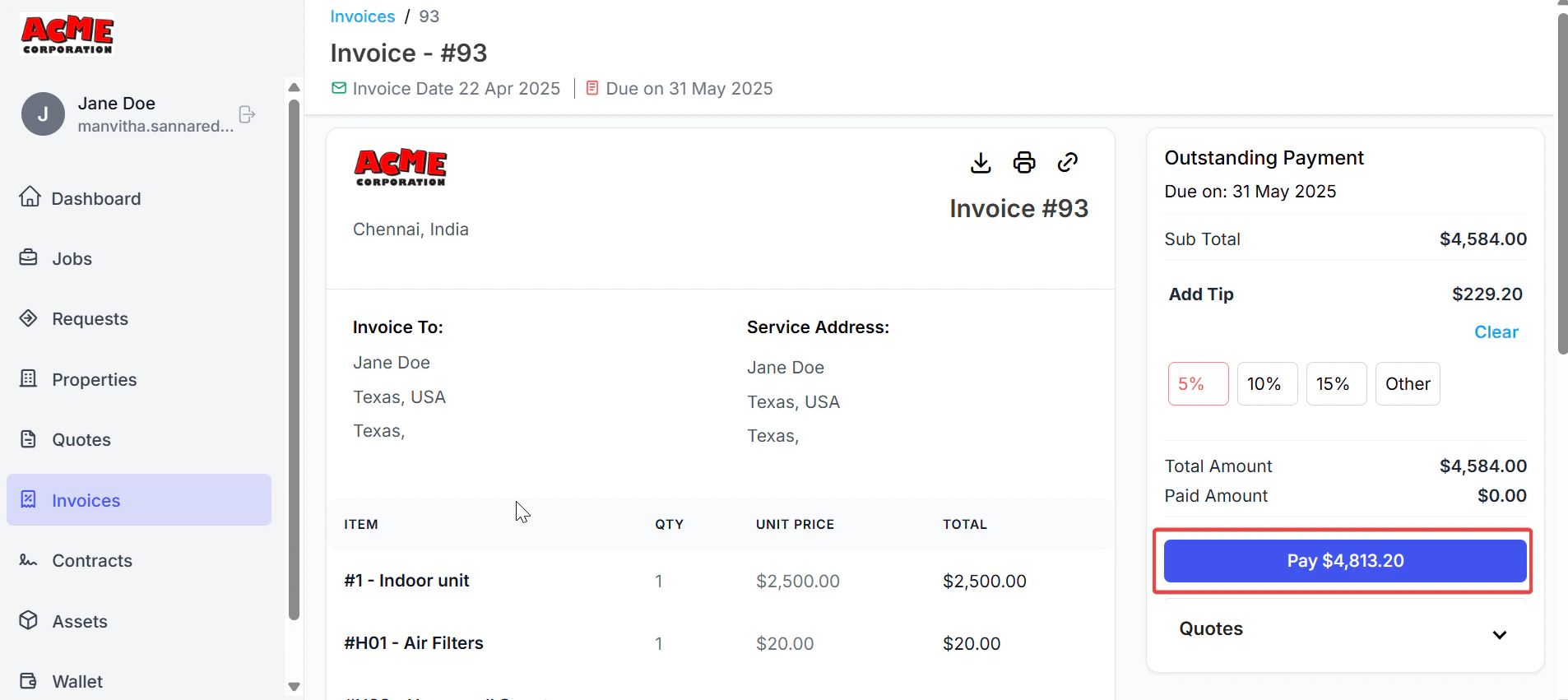Copy invoice link using the chain icon
Image resolution: width=1568 pixels, height=700 pixels.
point(1068,163)
